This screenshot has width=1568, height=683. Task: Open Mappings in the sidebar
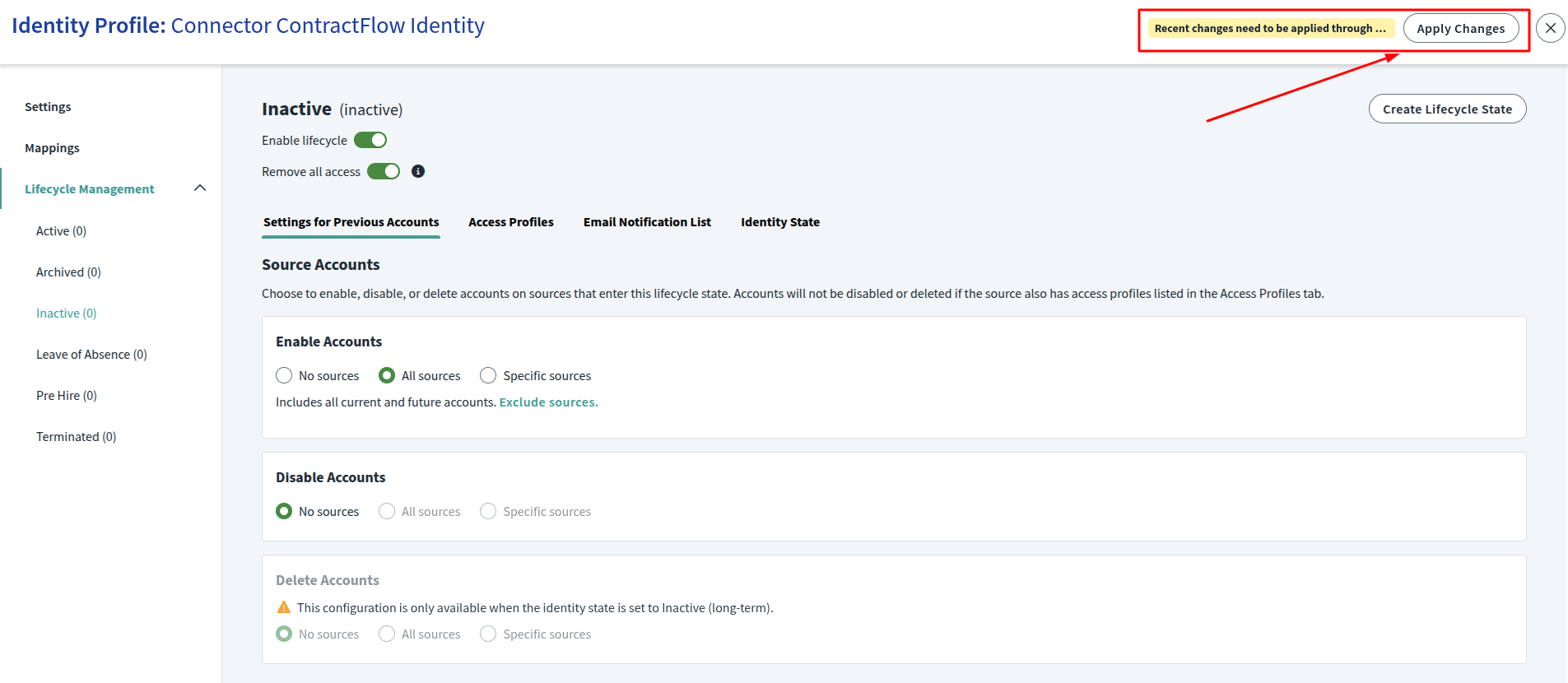click(52, 148)
